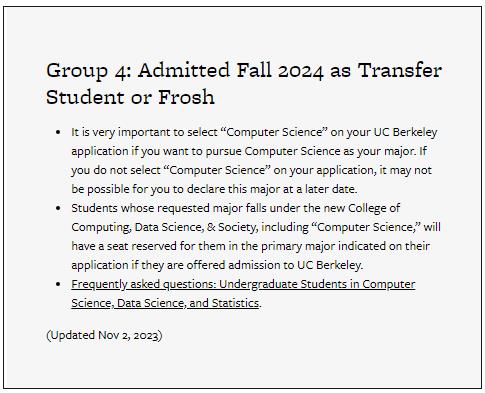This screenshot has height=393, width=485.
Task: Click '2024' in the heading
Action: [x=301, y=70]
